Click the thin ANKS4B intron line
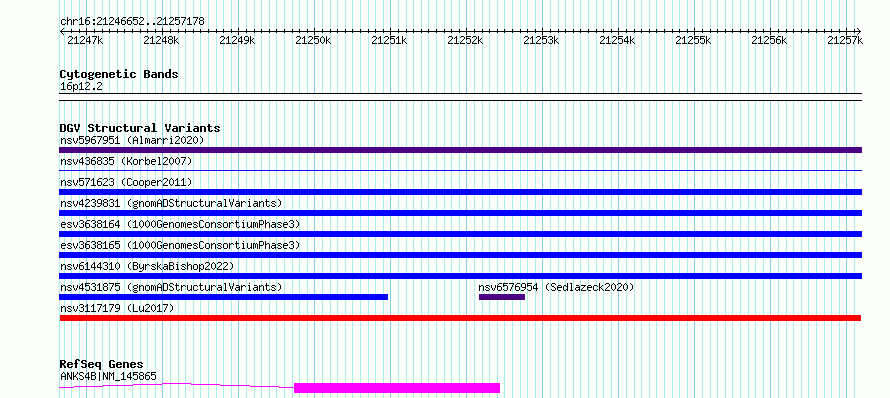This screenshot has height=398, width=890. point(177,385)
